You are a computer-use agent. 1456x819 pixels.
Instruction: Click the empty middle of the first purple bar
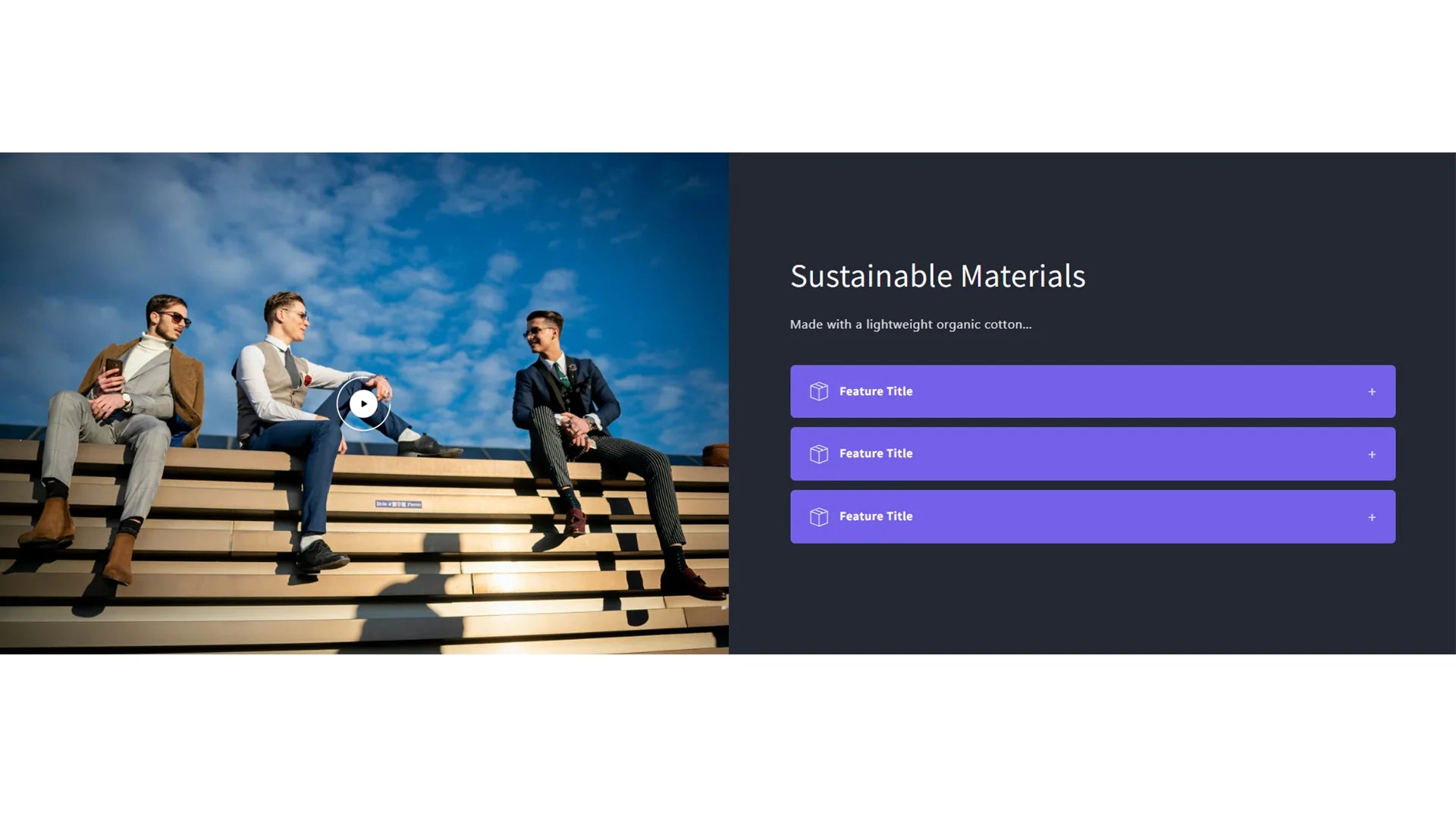pyautogui.click(x=1137, y=391)
